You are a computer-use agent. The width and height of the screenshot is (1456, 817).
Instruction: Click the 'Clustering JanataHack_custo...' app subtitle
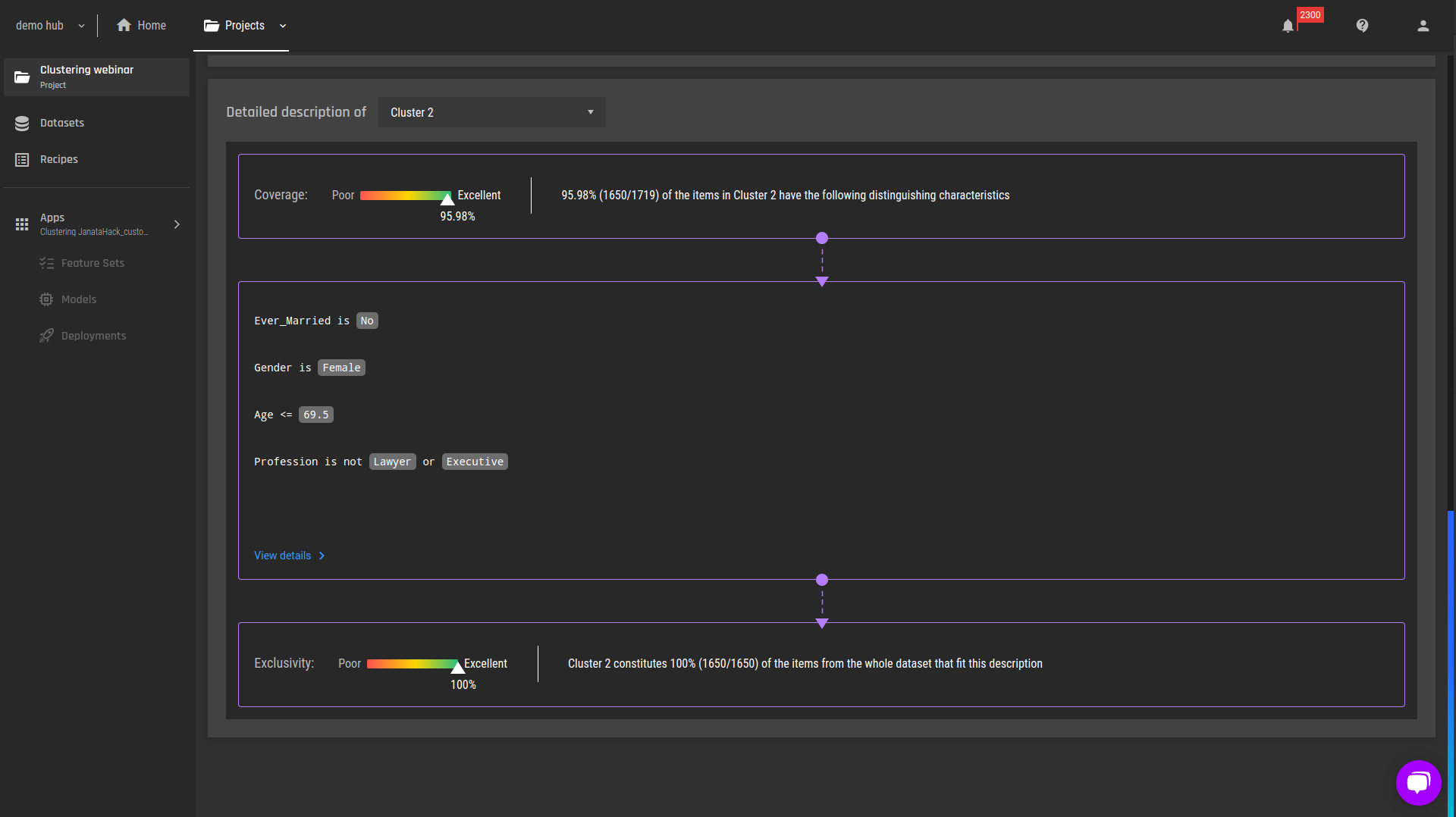94,232
